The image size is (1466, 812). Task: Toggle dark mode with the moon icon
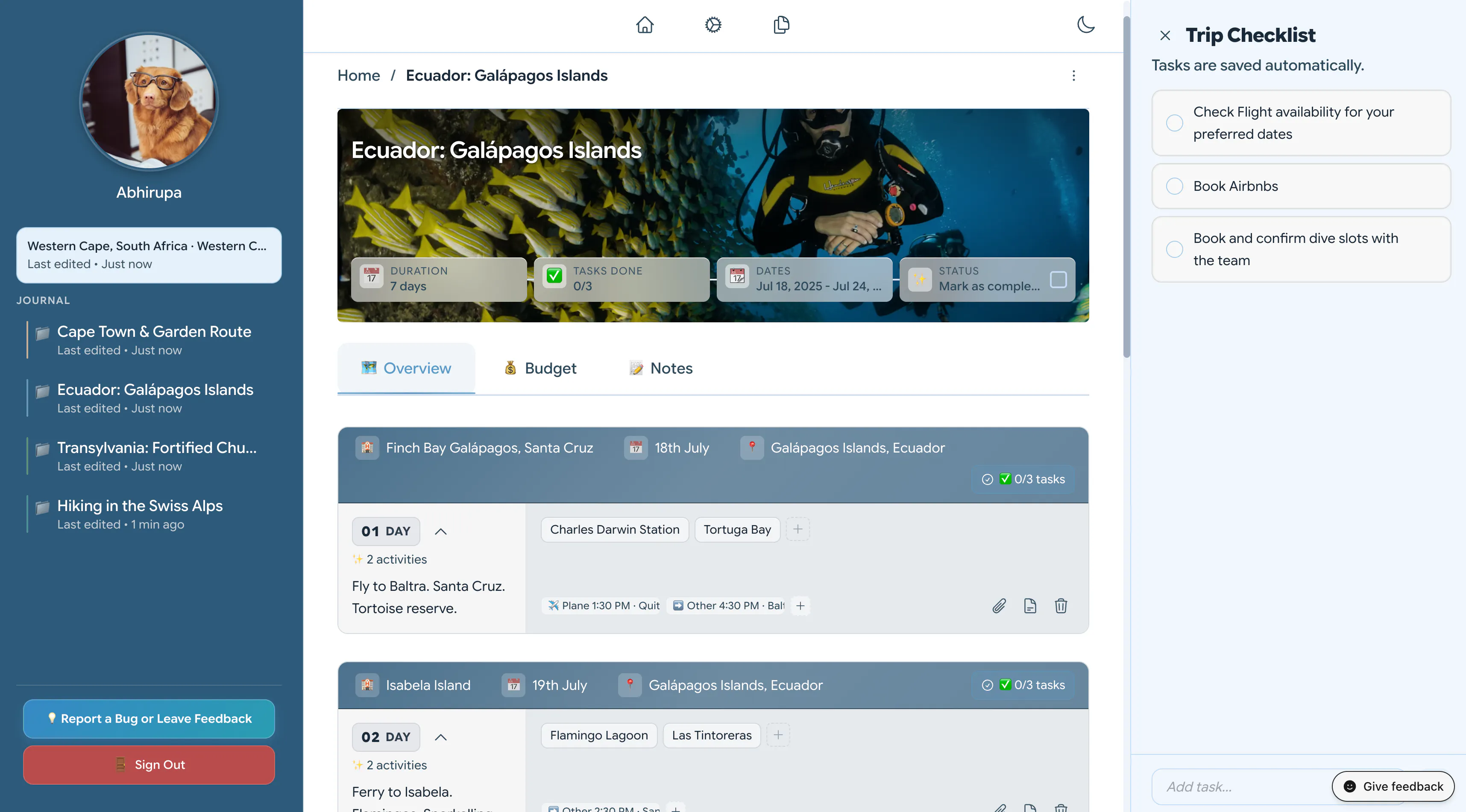tap(1086, 25)
